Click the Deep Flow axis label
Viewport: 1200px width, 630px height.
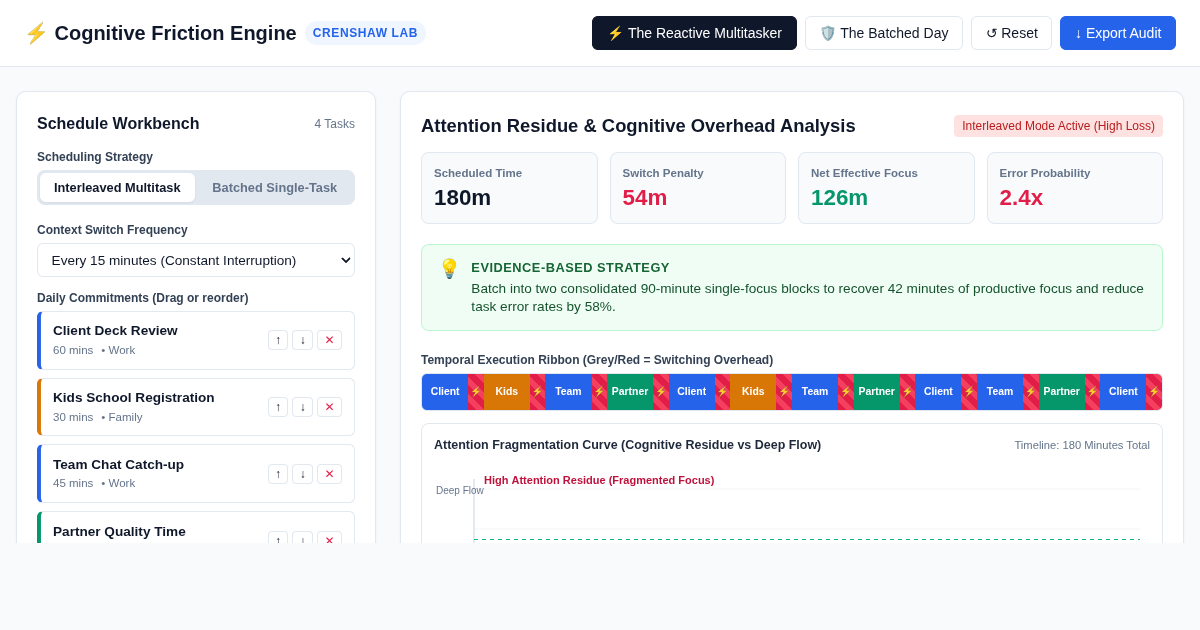point(459,490)
